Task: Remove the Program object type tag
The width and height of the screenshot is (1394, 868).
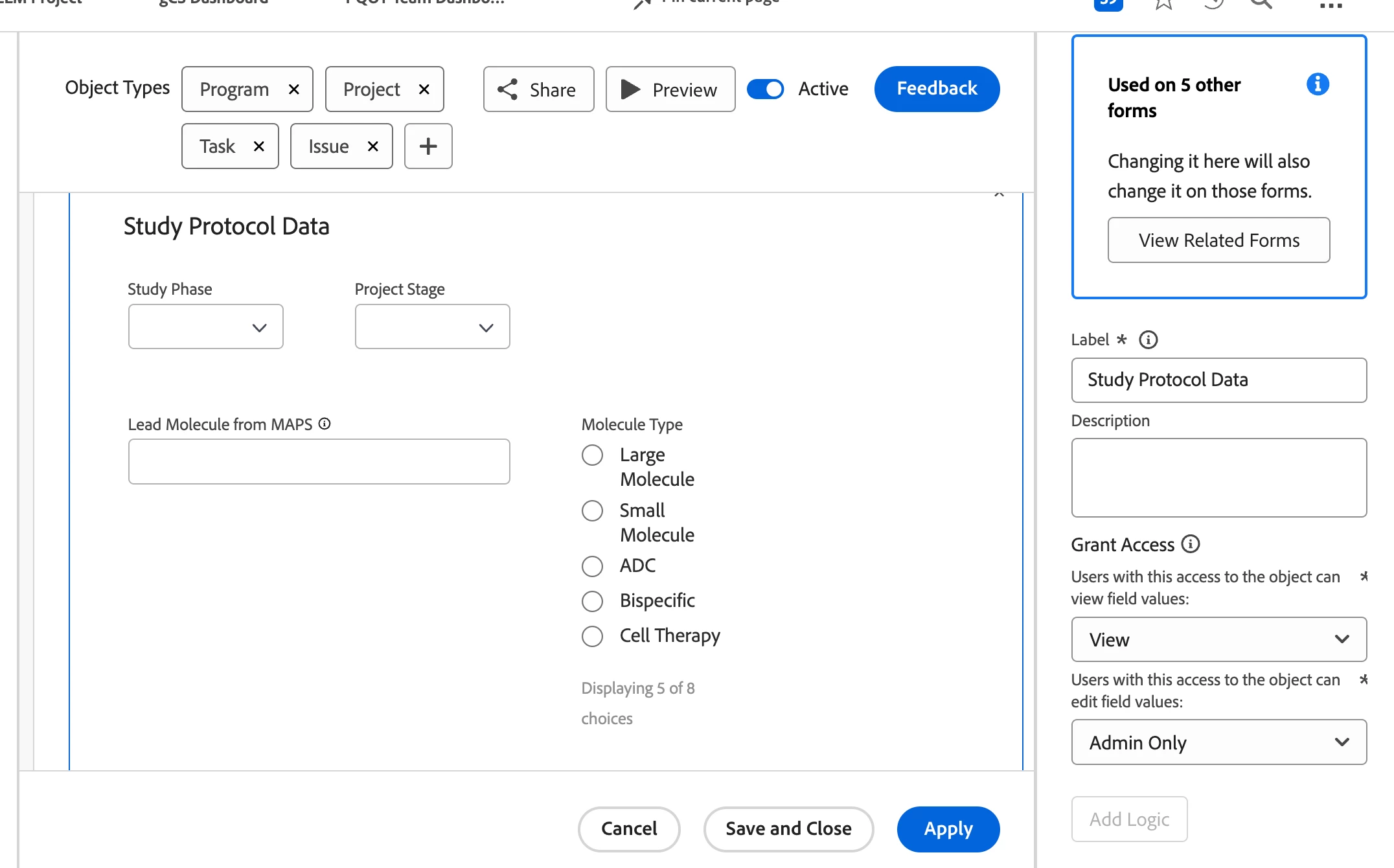Action: click(293, 89)
